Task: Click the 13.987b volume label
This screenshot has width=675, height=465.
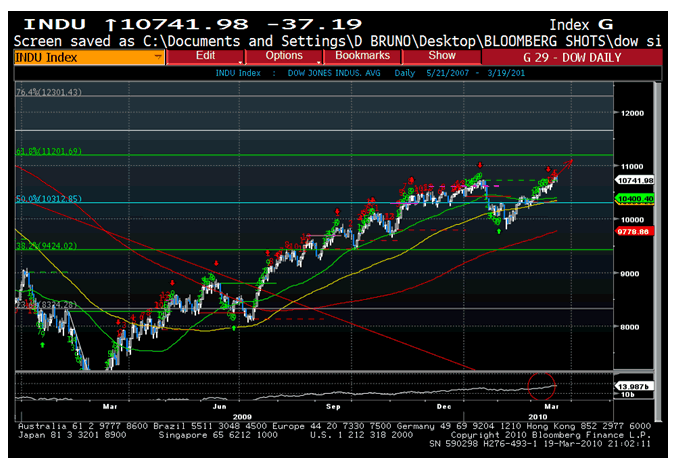Action: pyautogui.click(x=634, y=387)
